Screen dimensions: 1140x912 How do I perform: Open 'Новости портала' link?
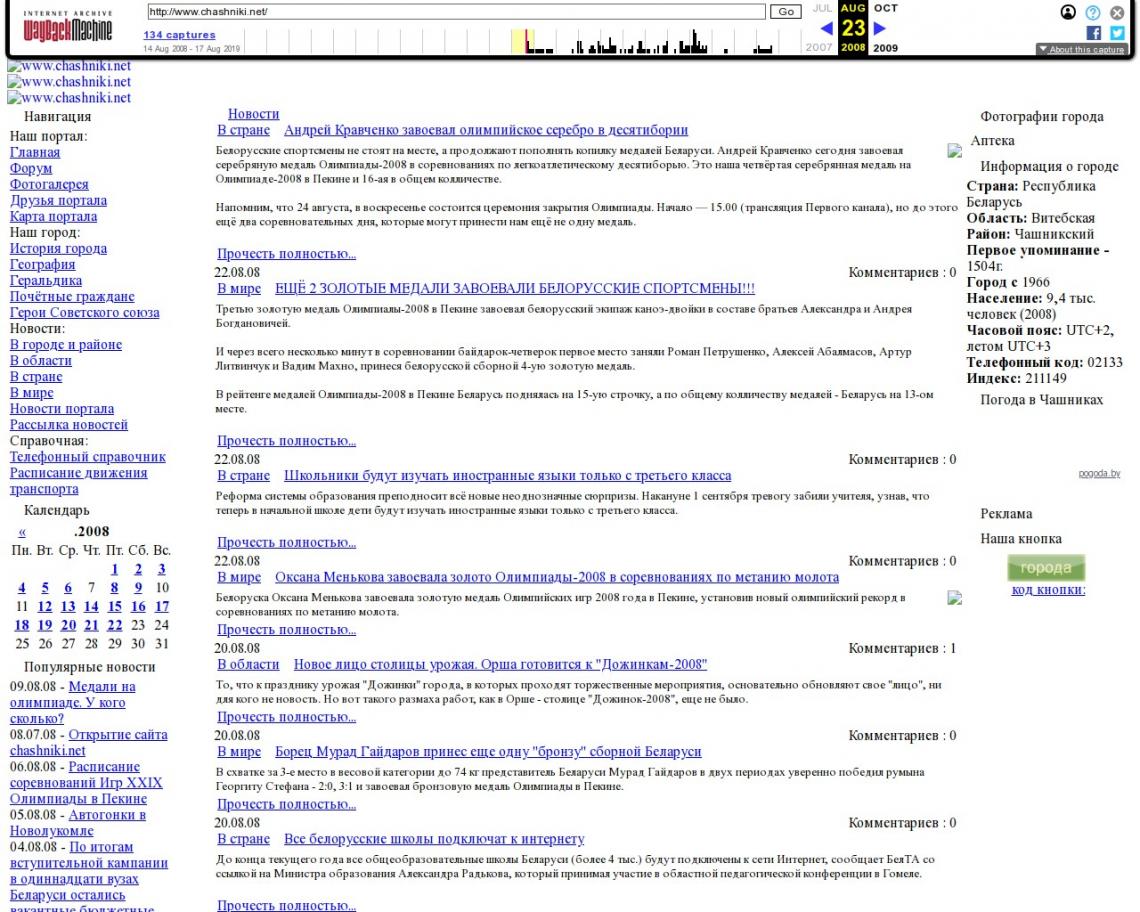pos(62,408)
